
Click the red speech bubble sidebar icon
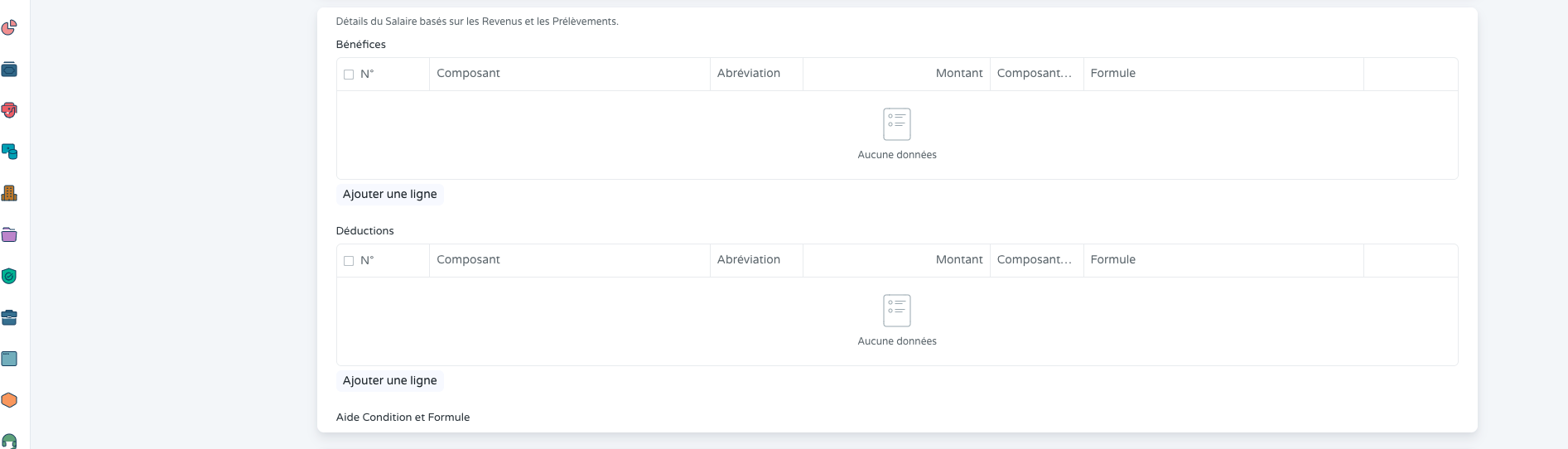(9, 110)
